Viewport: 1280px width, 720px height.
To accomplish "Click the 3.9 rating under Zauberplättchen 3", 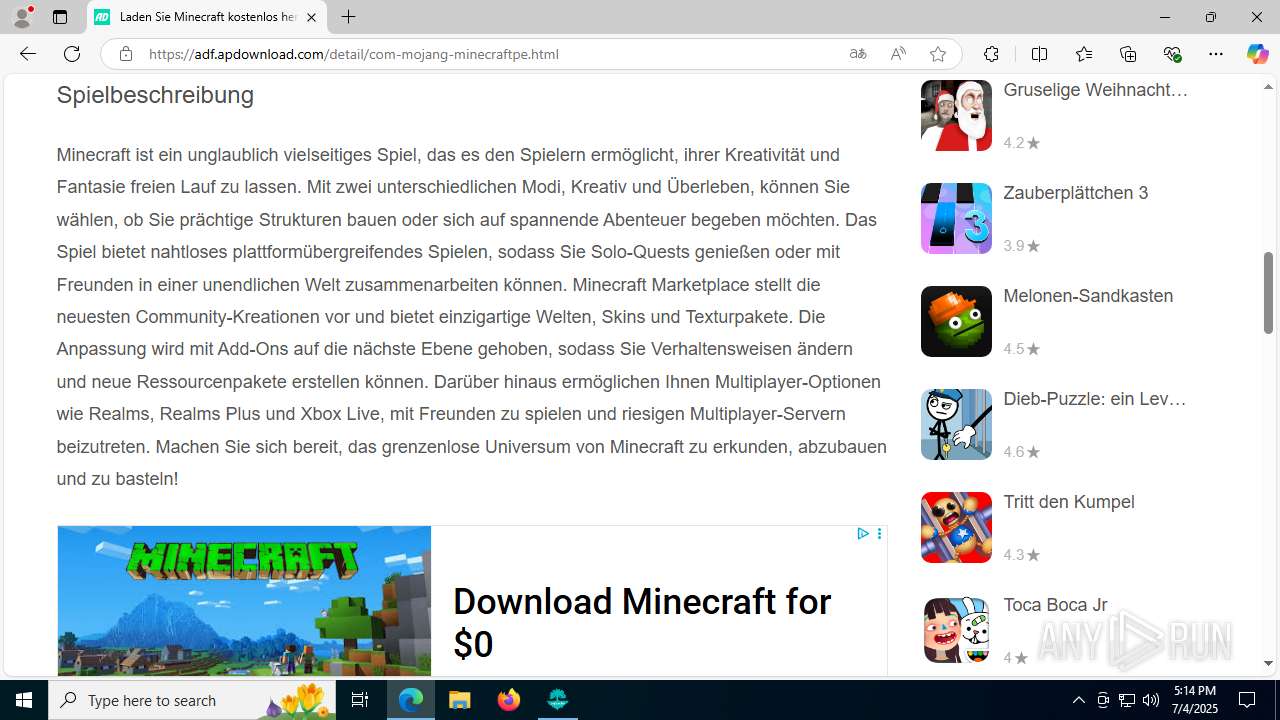I will pyautogui.click(x=1021, y=246).
